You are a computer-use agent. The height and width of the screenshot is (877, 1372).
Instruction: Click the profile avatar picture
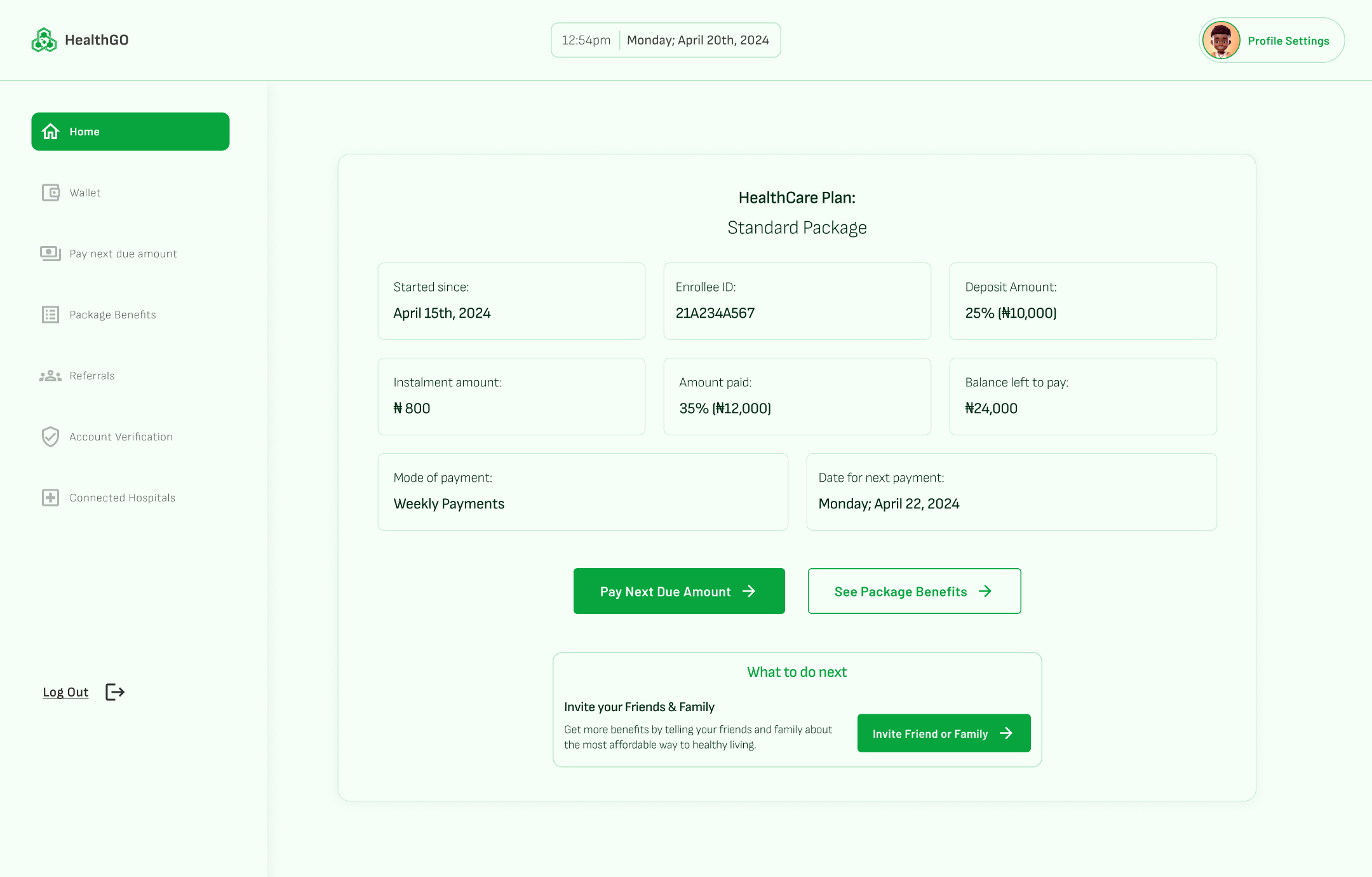[1221, 40]
